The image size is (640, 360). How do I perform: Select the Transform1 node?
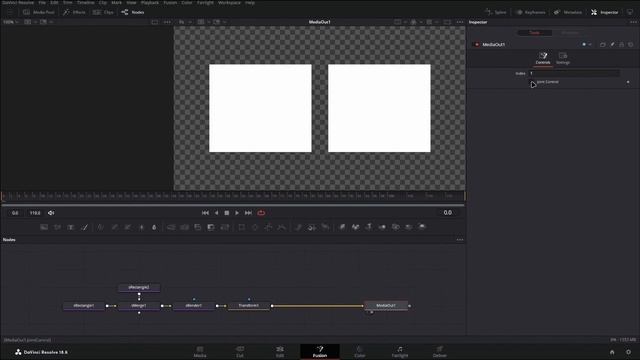(249, 305)
